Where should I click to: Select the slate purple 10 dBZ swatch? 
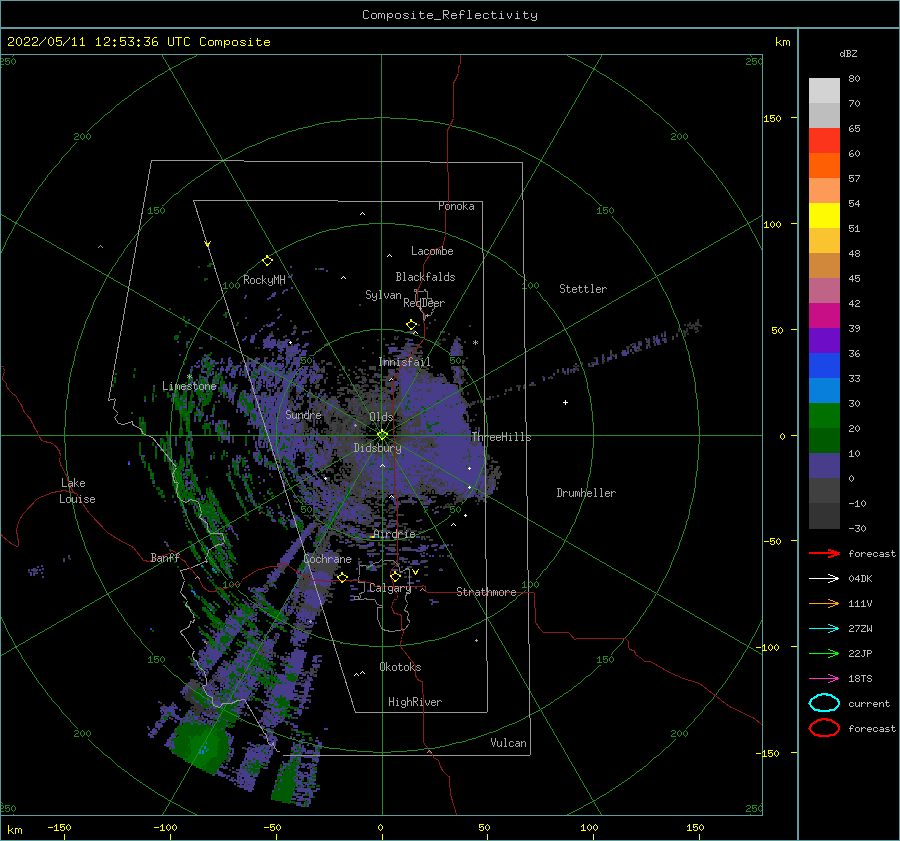[824, 466]
